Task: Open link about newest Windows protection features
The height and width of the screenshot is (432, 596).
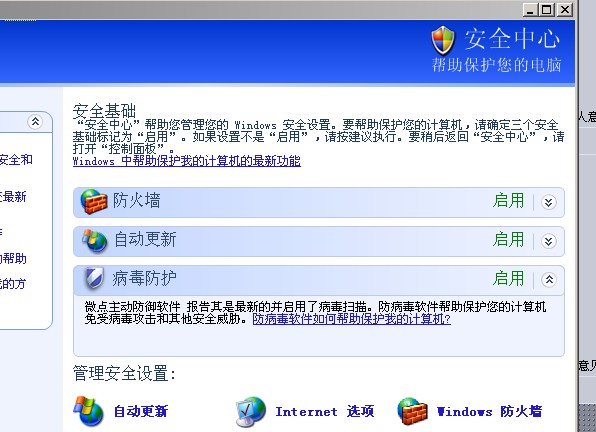Action: [x=187, y=161]
